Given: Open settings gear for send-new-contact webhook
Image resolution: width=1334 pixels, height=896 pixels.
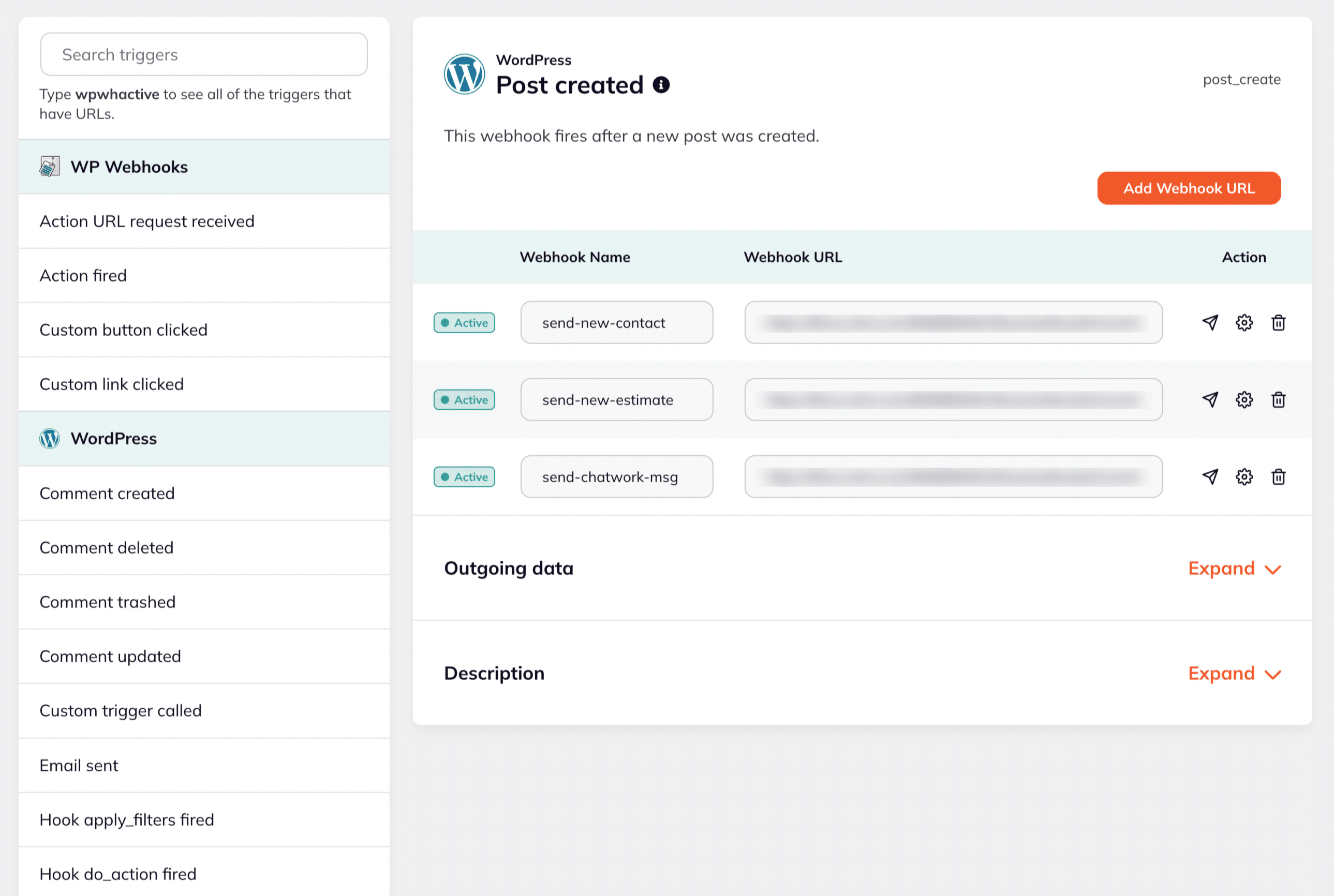Looking at the screenshot, I should tap(1243, 322).
